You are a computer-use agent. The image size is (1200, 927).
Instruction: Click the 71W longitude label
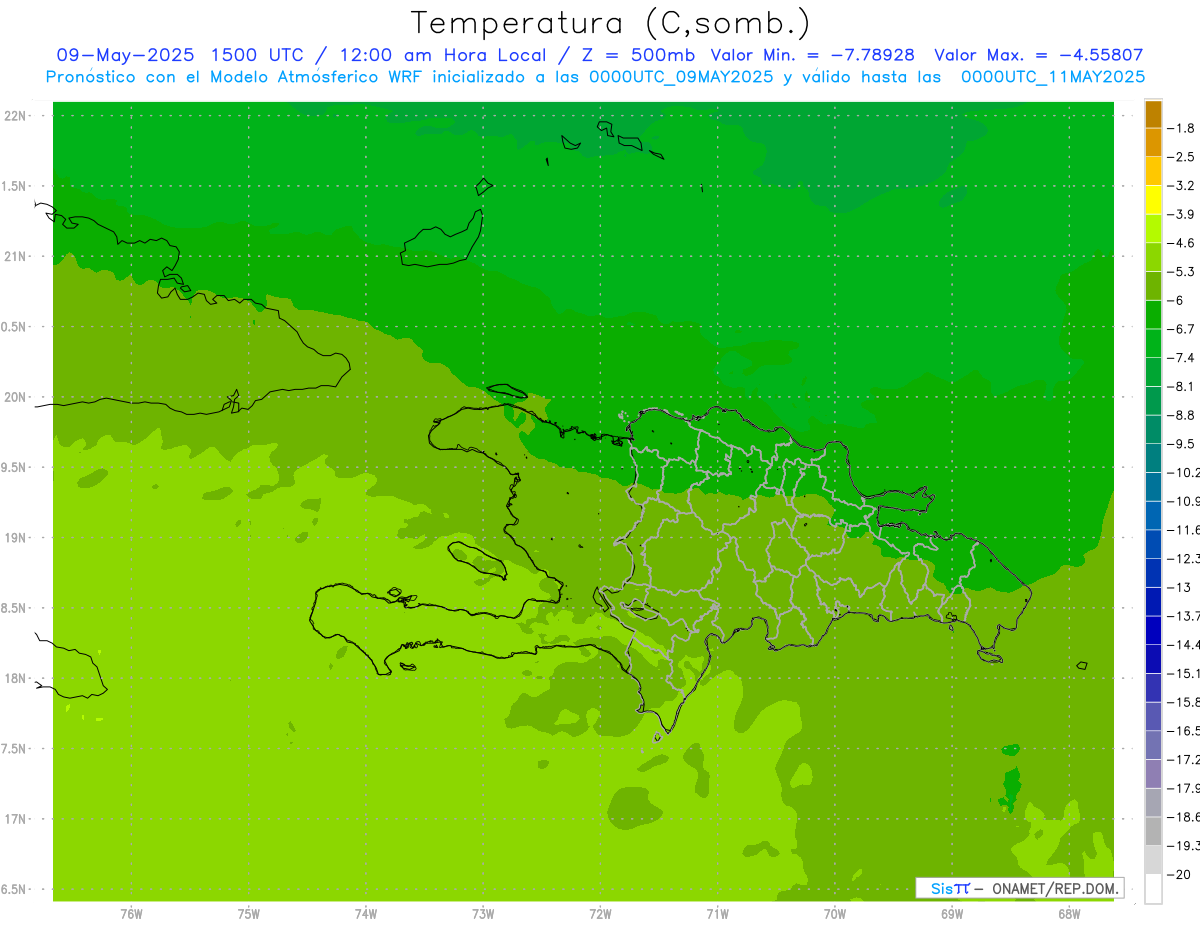[717, 913]
